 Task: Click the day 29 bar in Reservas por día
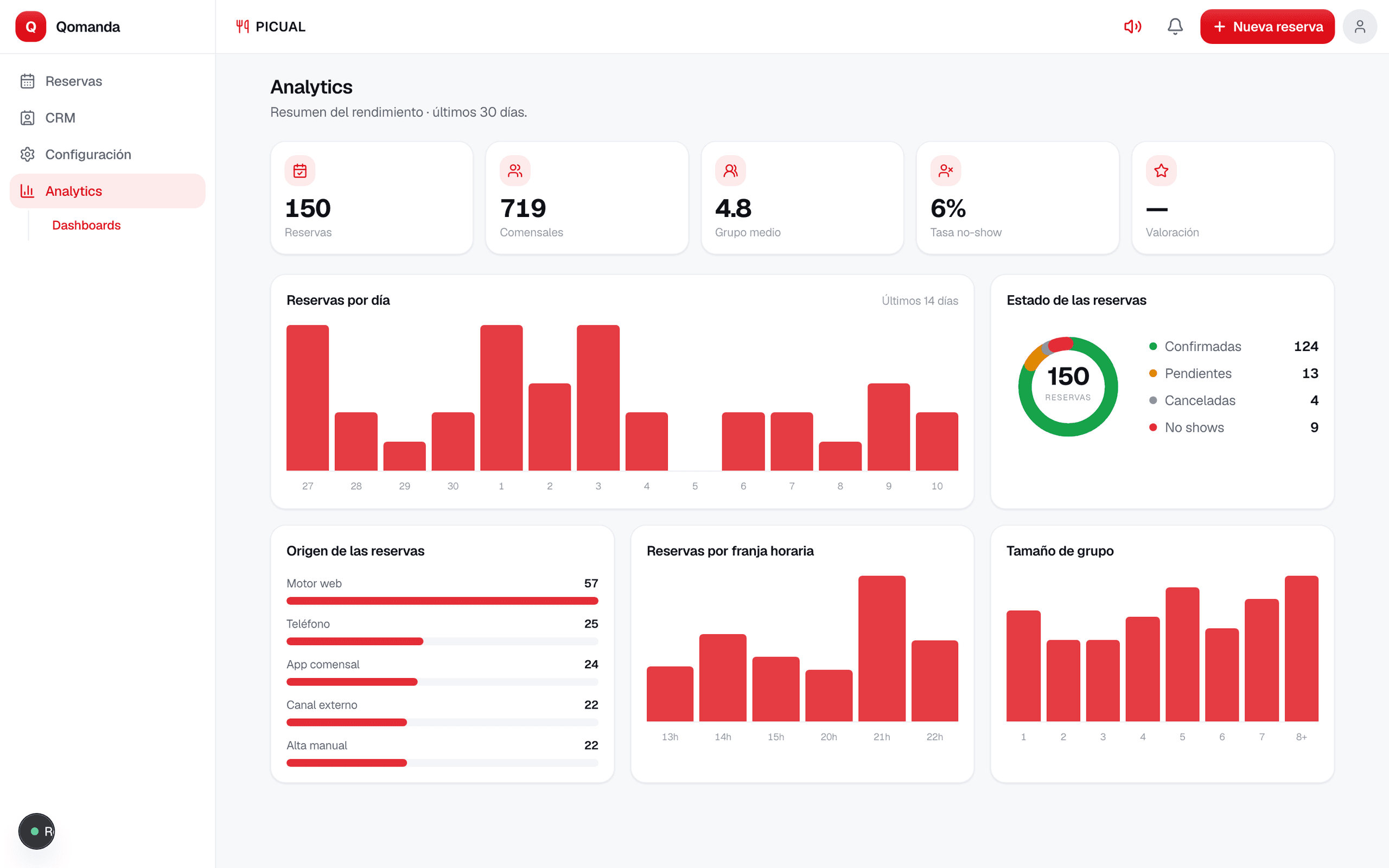(x=405, y=456)
